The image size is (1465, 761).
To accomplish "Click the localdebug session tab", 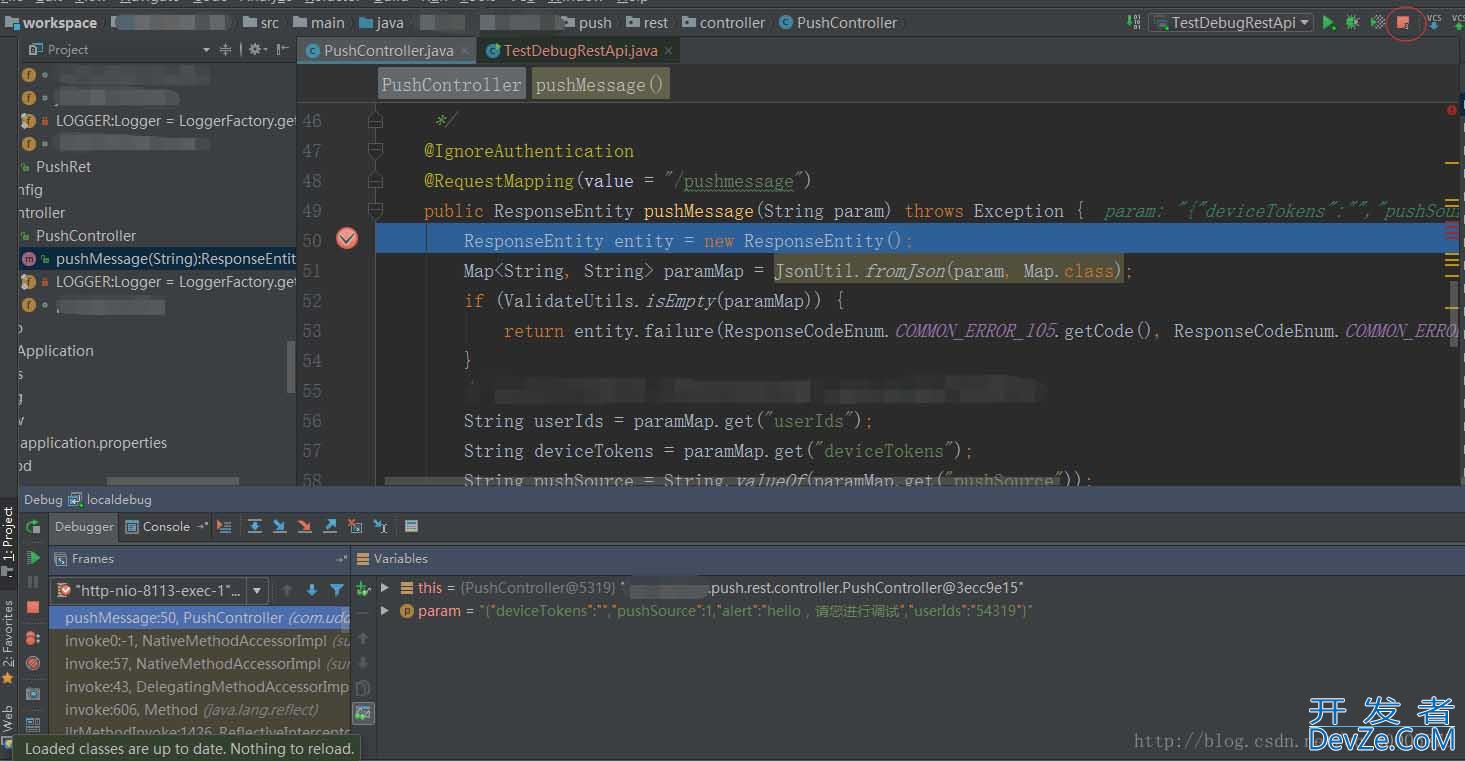I will point(110,500).
